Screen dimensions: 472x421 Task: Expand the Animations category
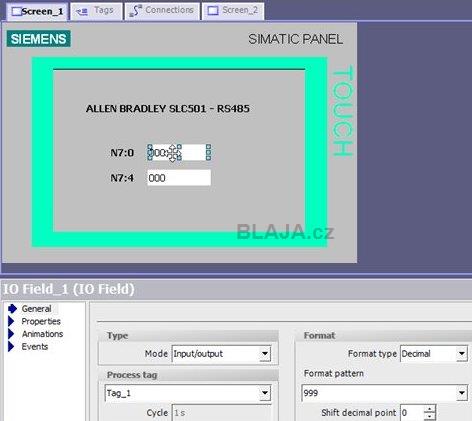pyautogui.click(x=42, y=334)
